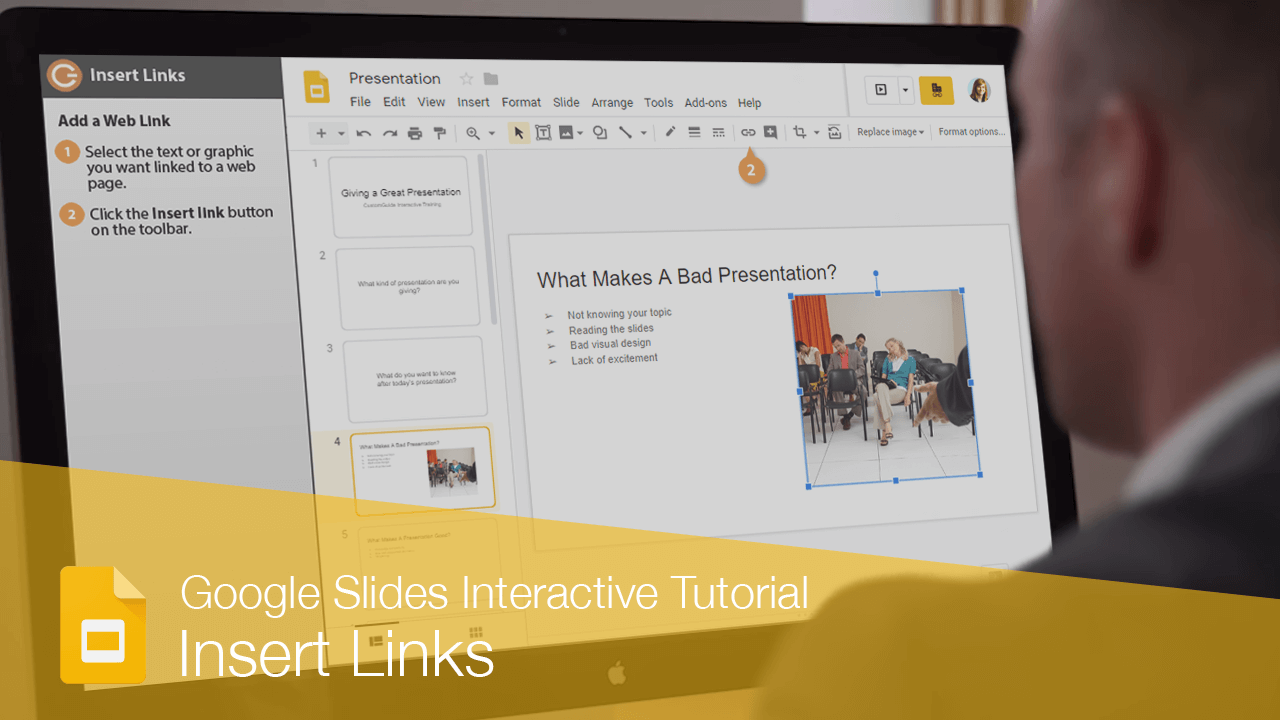Select the arrow selection tool
The image size is (1280, 720).
coord(518,132)
